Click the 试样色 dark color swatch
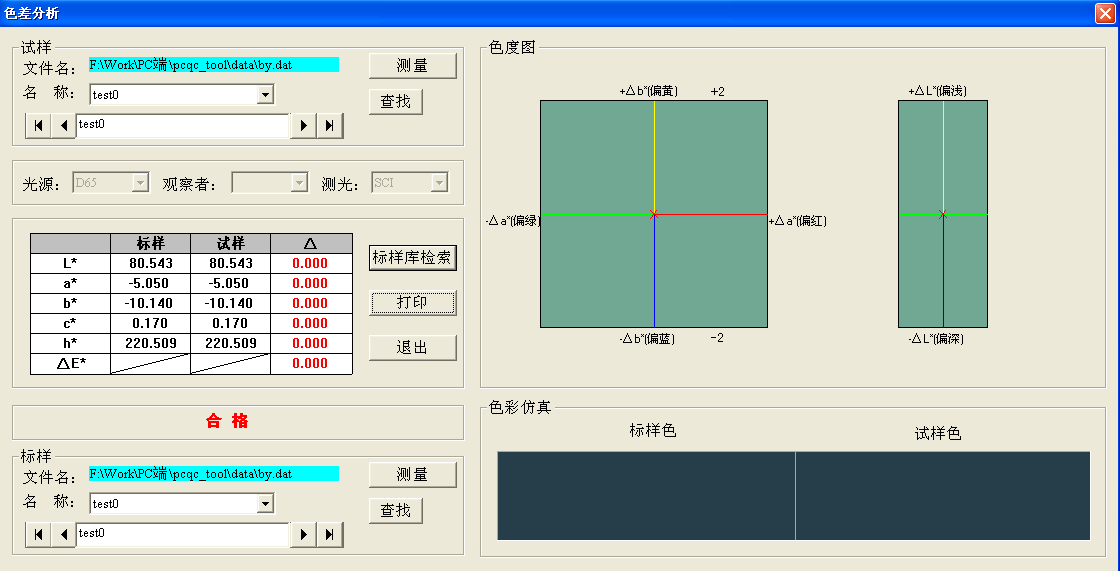The width and height of the screenshot is (1120, 571). tap(943, 495)
